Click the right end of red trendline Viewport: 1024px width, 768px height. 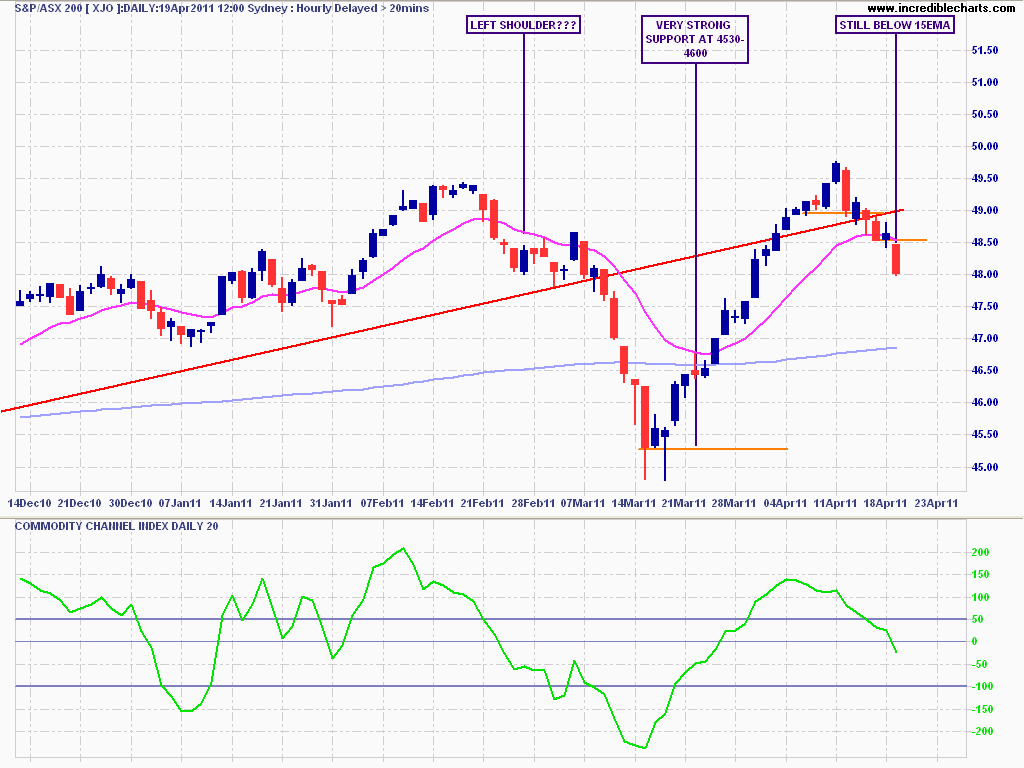pyautogui.click(x=901, y=209)
